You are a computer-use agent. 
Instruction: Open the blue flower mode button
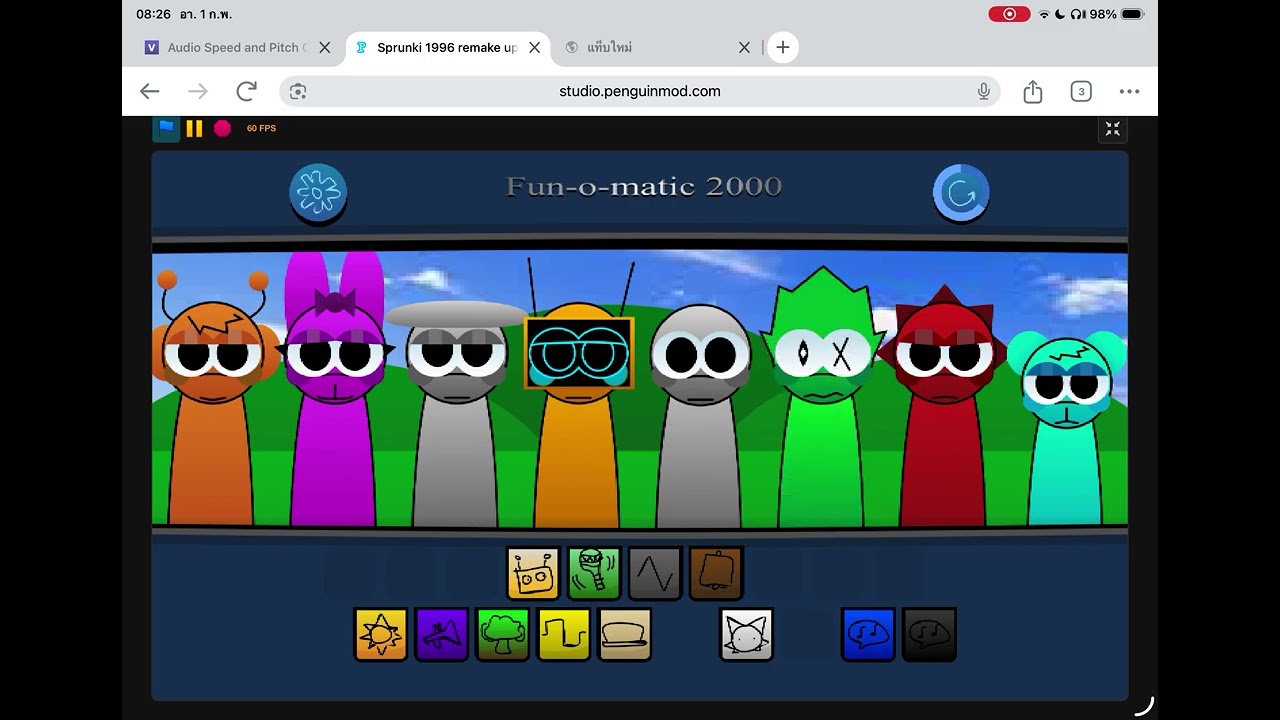[318, 192]
